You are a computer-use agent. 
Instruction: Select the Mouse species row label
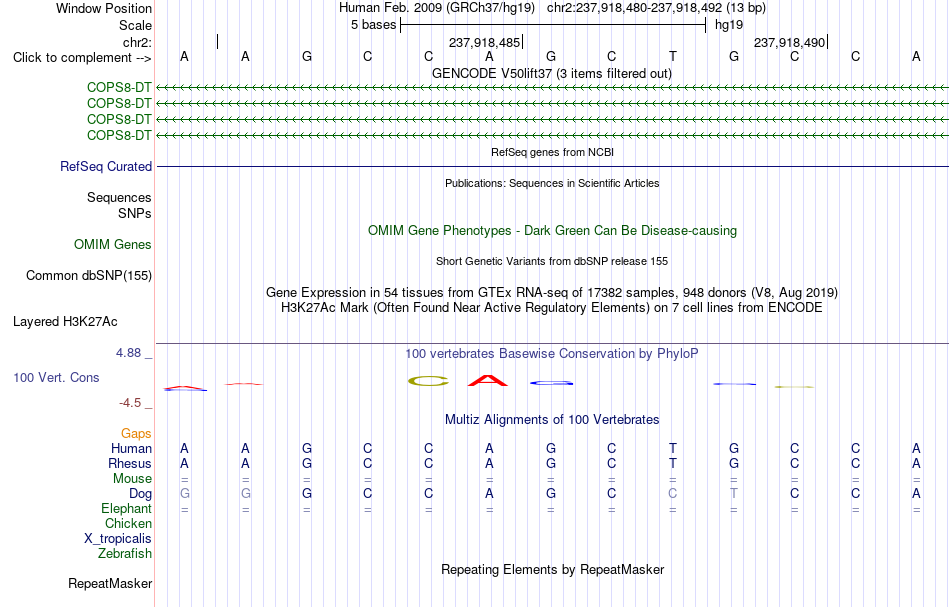132,479
